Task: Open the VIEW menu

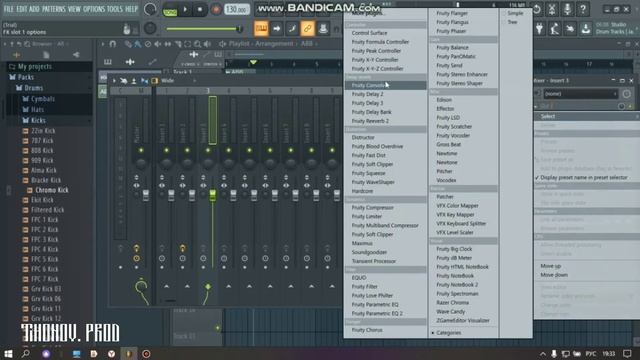Action: [x=74, y=9]
